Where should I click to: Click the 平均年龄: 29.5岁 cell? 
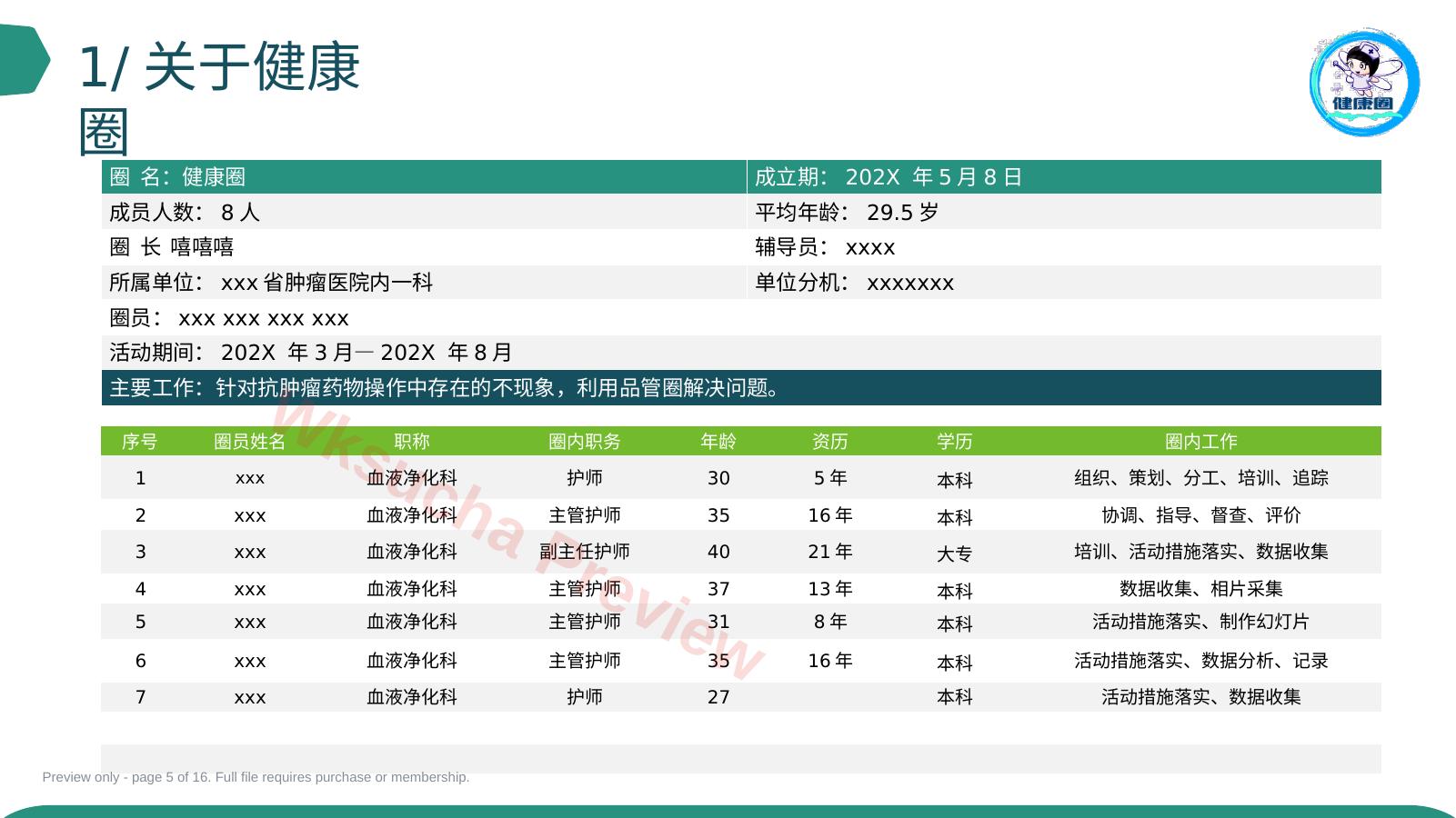(1064, 212)
